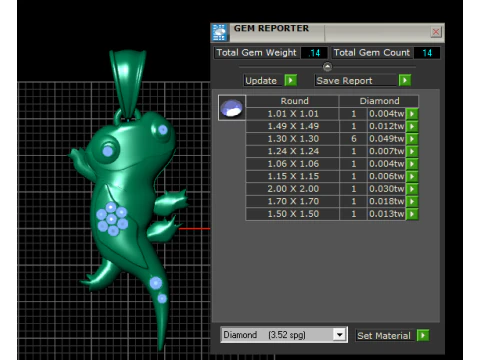Click the pendant bail loop on the model
Image resolution: width=480 pixels, height=360 pixels.
click(128, 83)
